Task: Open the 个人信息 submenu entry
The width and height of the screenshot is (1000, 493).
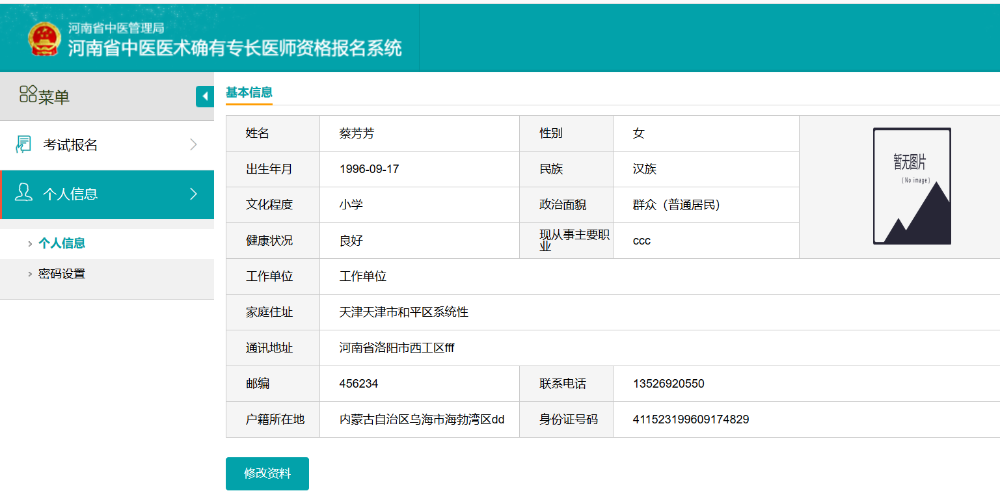Action: tap(61, 243)
